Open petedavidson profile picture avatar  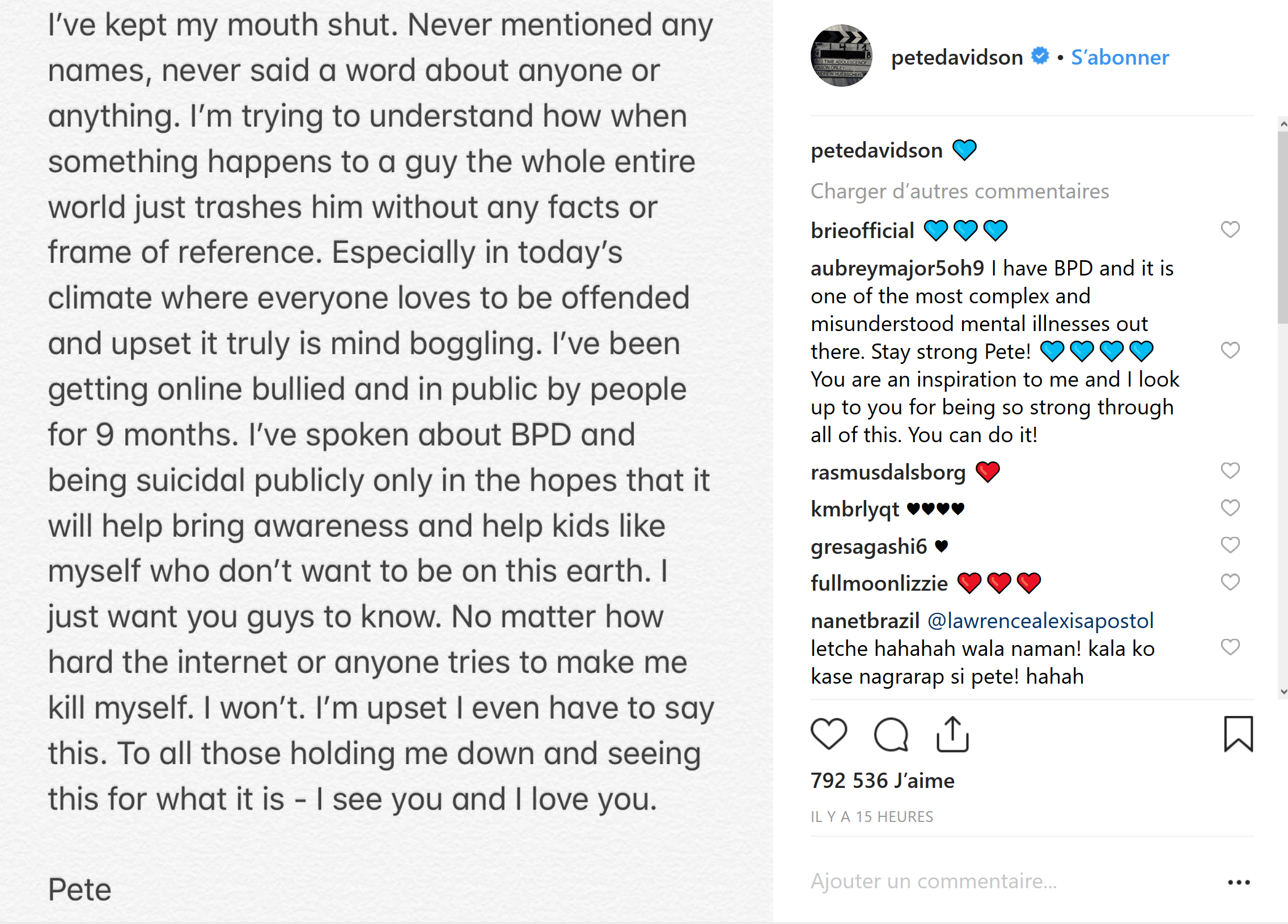coord(842,56)
